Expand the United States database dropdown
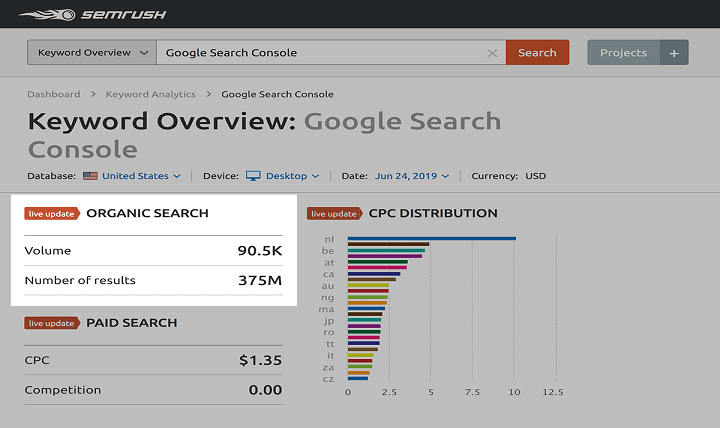This screenshot has width=720, height=428. [140, 176]
